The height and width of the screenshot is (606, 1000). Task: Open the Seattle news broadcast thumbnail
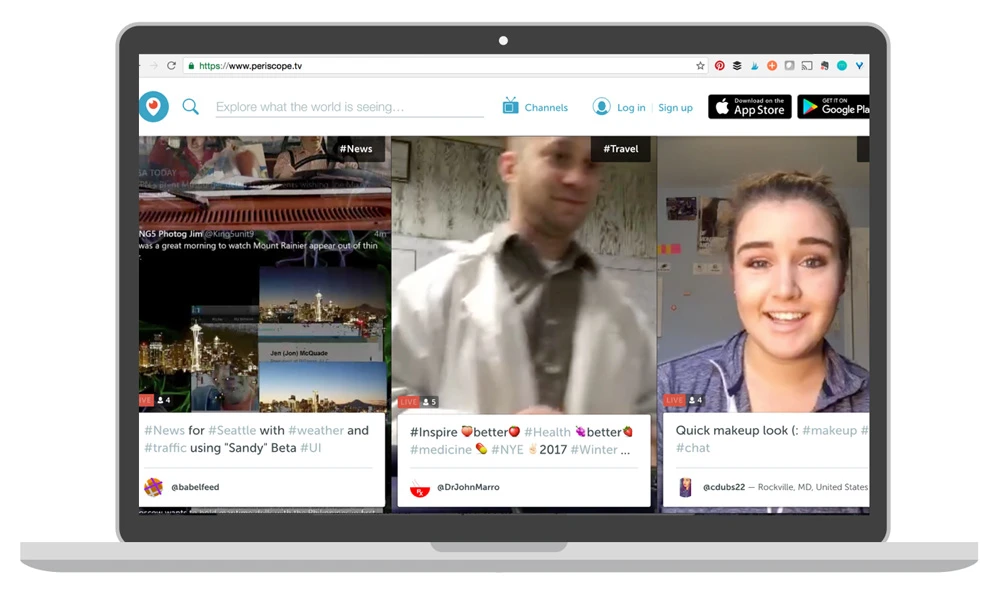(x=265, y=274)
